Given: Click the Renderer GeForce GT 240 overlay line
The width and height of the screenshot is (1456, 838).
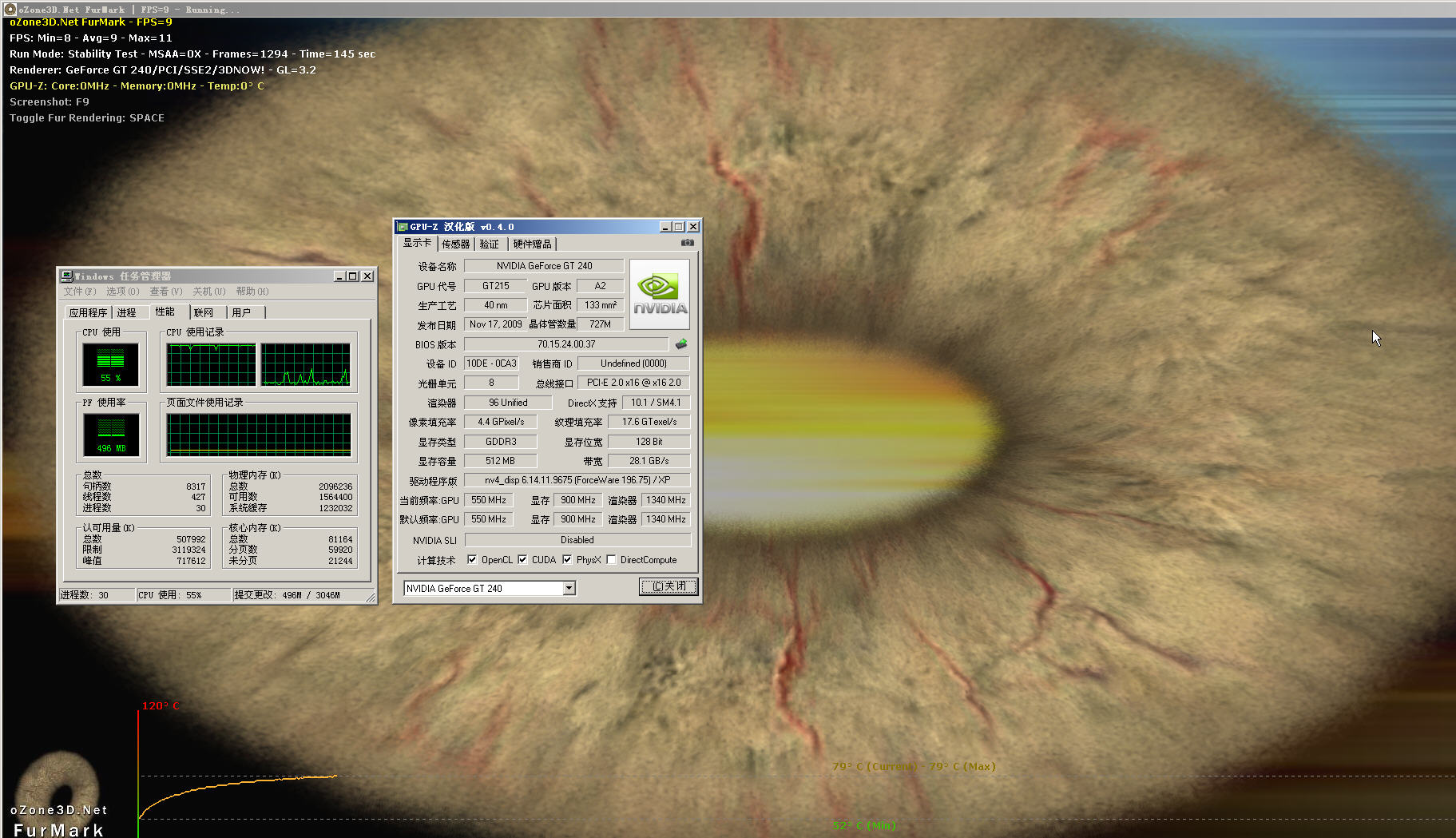Looking at the screenshot, I should tap(163, 70).
